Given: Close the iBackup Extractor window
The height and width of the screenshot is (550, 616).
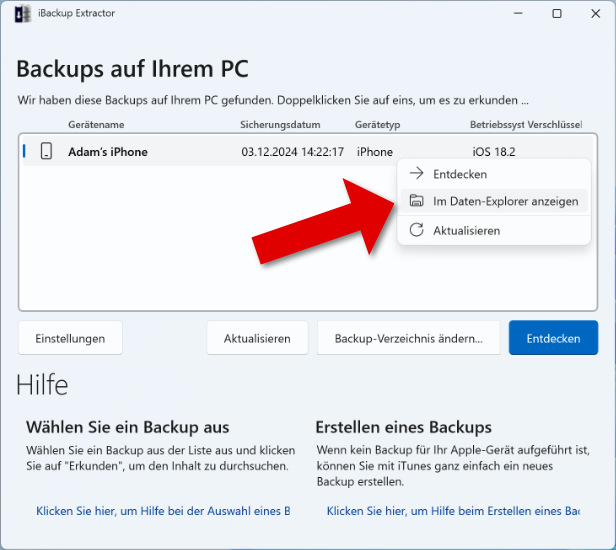Looking at the screenshot, I should (x=596, y=13).
